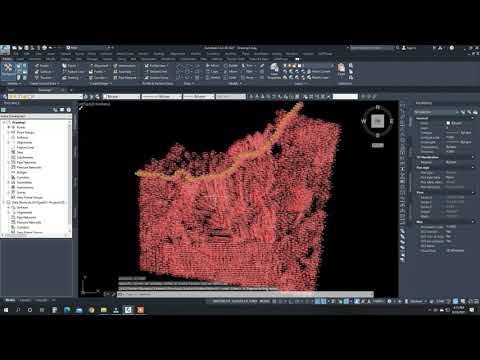Viewport: 480px width, 360px height.
Task: Click the clock in system tray
Action: 459,310
